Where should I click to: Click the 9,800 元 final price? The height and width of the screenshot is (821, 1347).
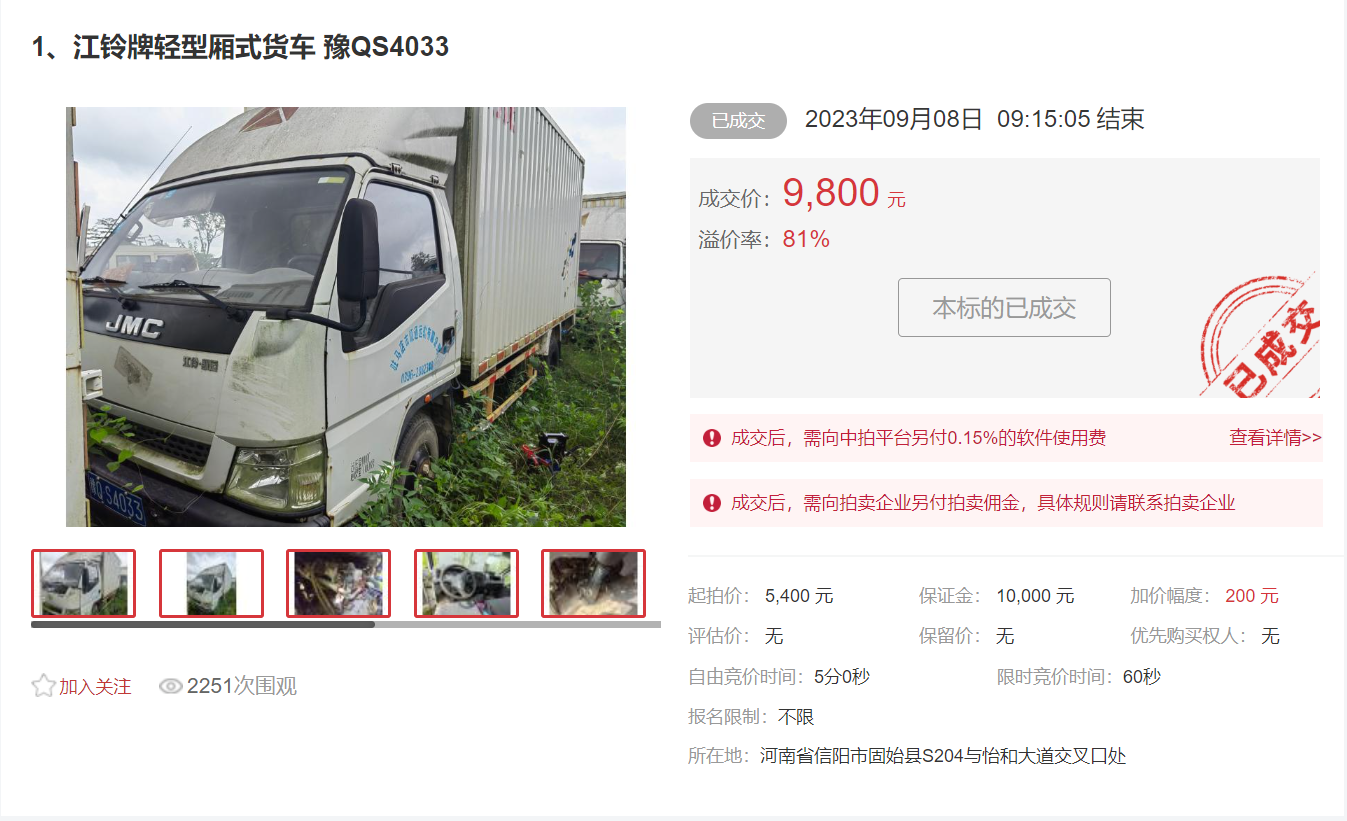(844, 193)
